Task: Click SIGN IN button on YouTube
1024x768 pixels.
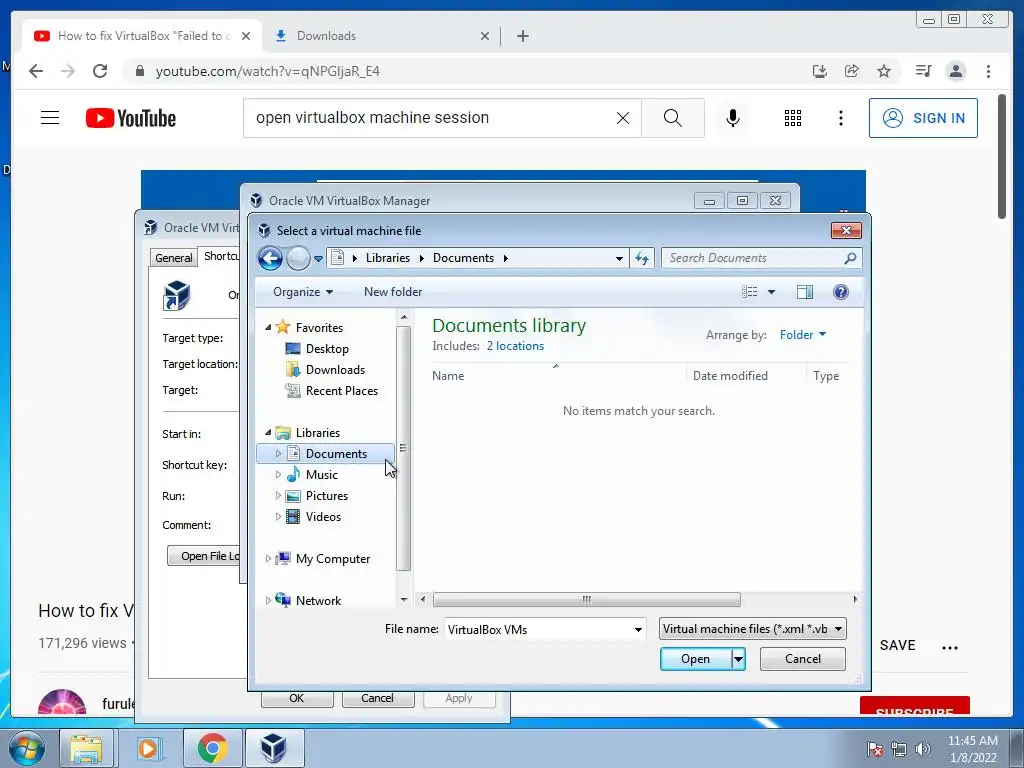Action: (923, 118)
